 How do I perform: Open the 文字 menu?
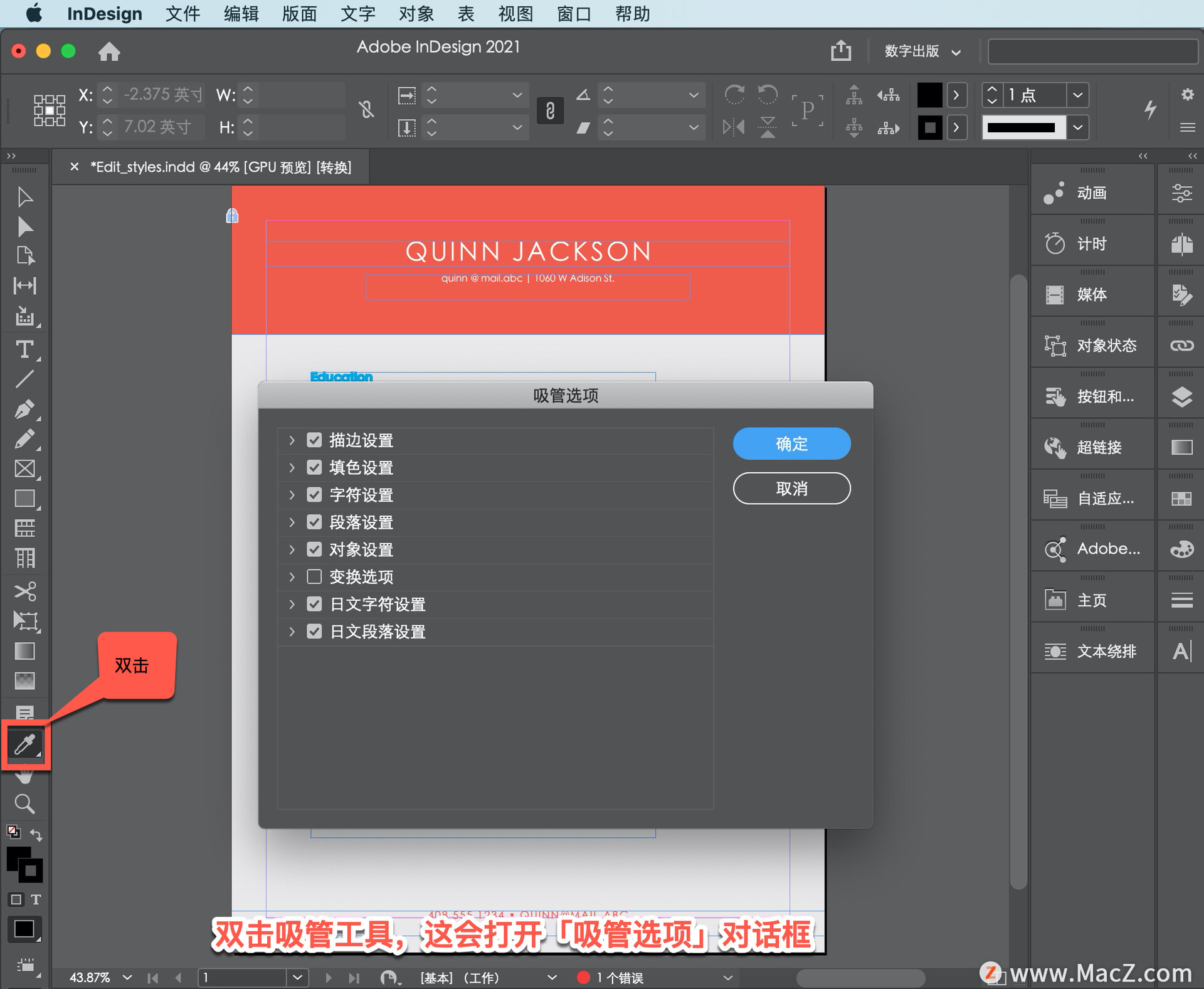(x=357, y=14)
